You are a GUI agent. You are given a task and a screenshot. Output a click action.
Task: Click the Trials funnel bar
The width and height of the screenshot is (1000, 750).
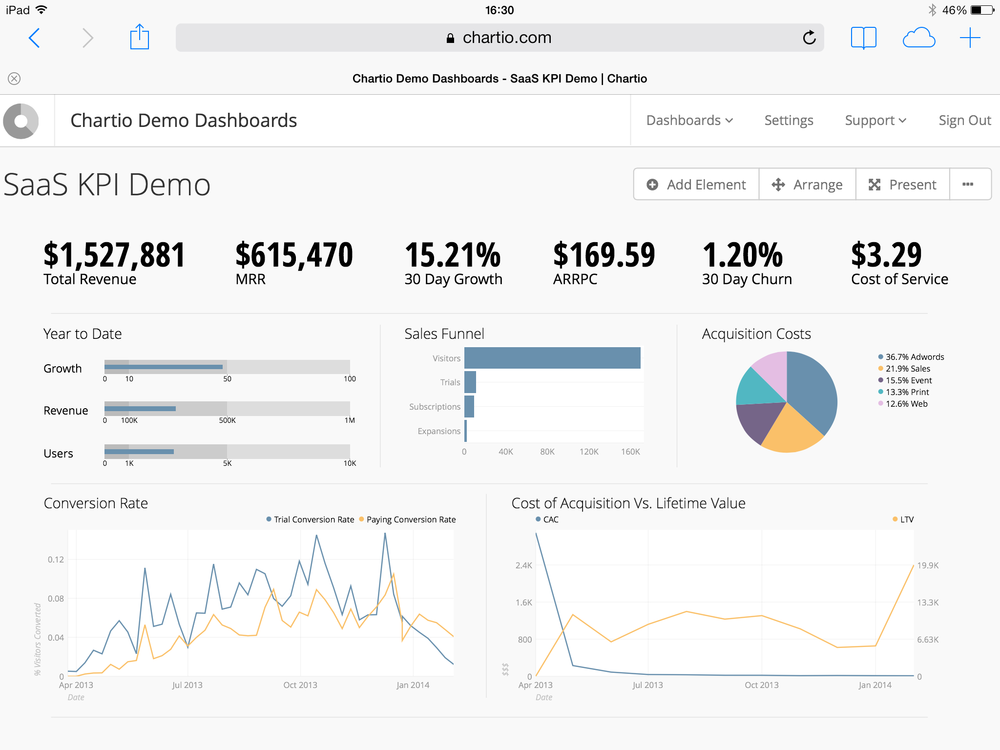(470, 382)
